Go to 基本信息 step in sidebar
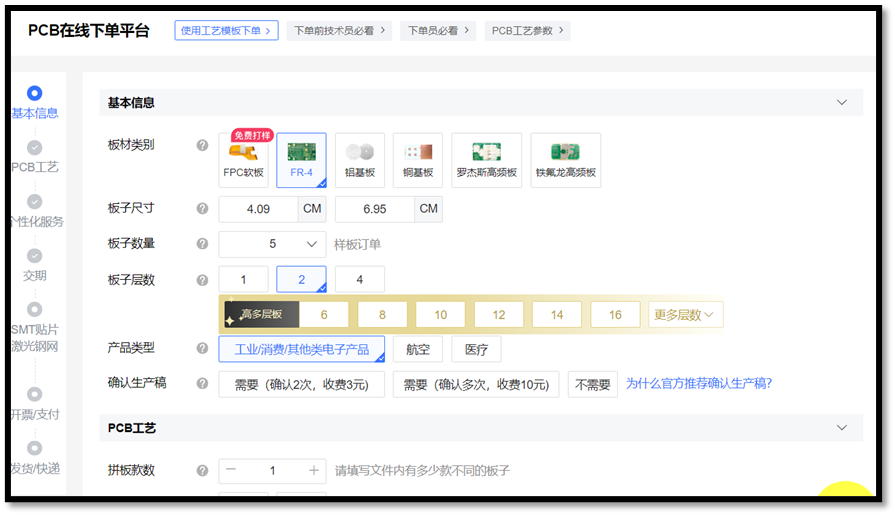The image size is (895, 515). (x=35, y=103)
